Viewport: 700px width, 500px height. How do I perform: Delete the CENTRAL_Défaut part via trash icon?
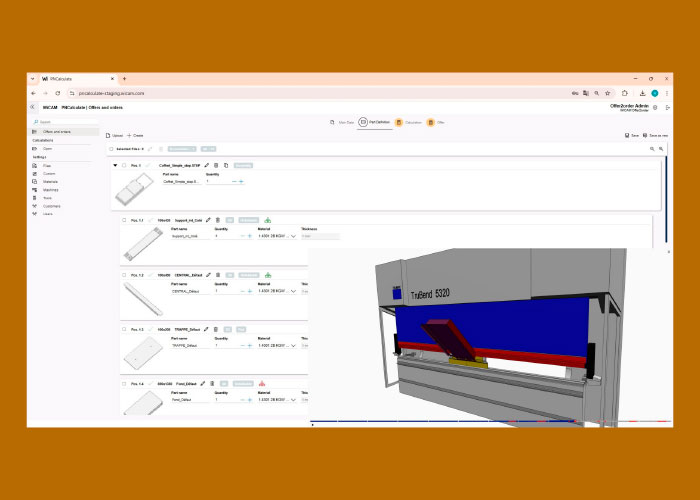(x=217, y=274)
